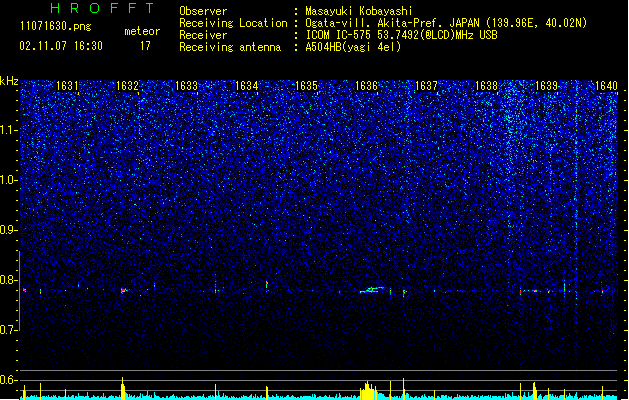This screenshot has width=629, height=400.
Task: Click the 'Receiving antenna' field label
Action: click(x=230, y=47)
